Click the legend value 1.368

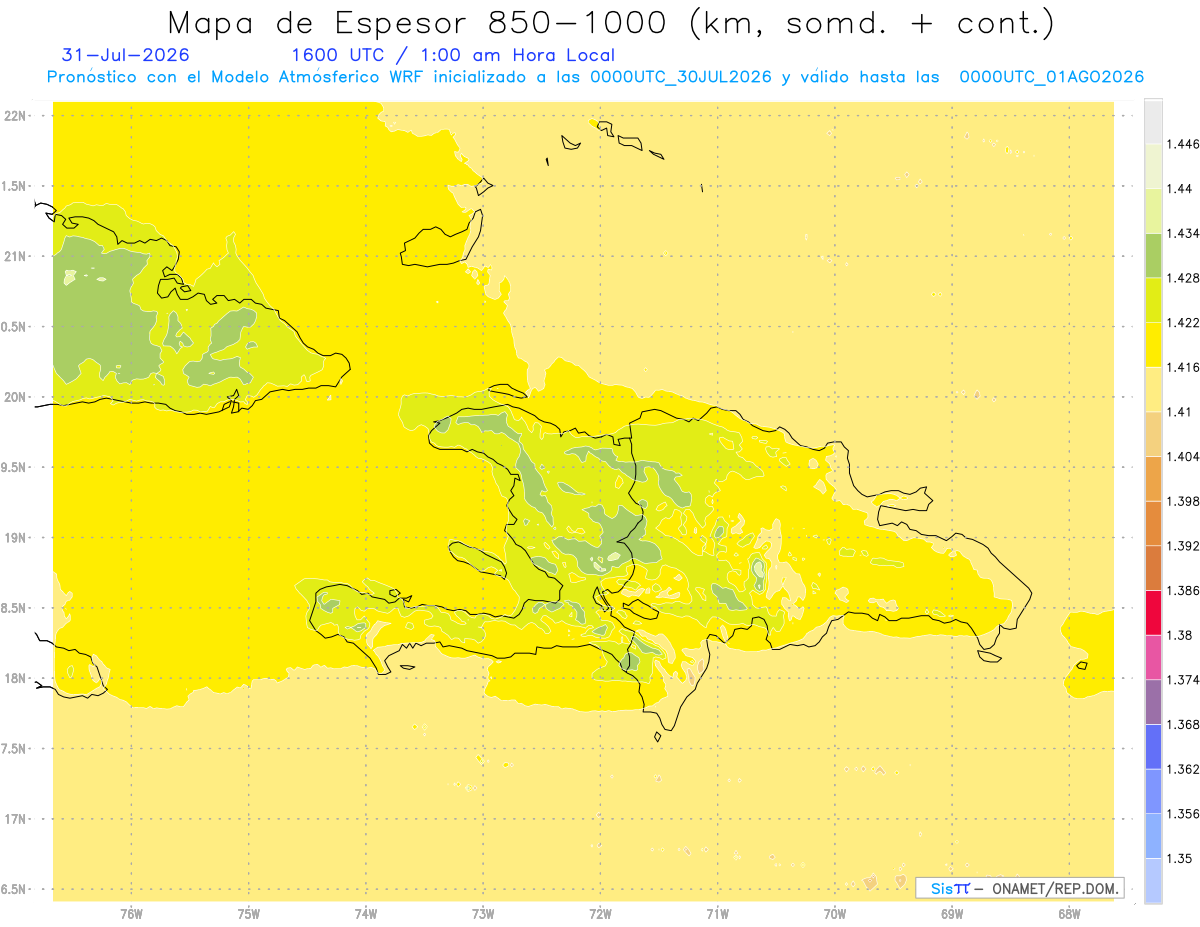[1183, 724]
